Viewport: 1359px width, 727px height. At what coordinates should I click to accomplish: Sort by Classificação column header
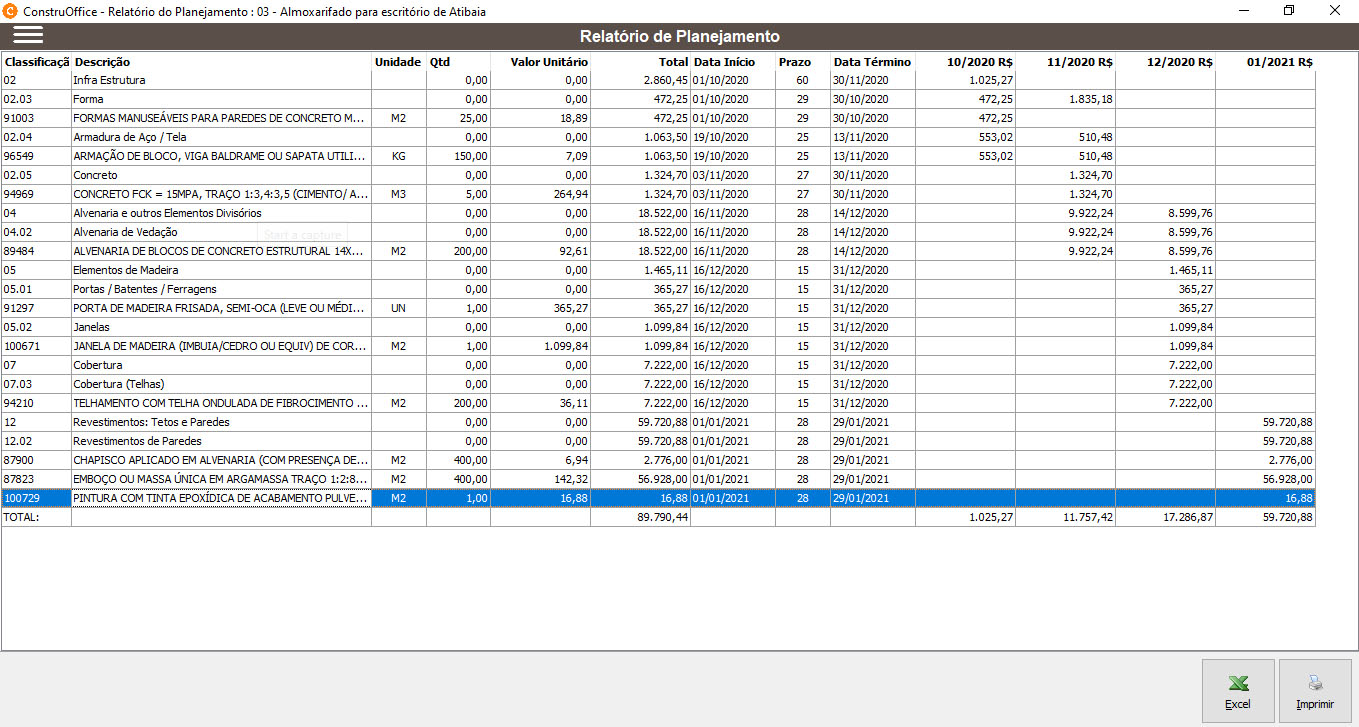coord(36,62)
